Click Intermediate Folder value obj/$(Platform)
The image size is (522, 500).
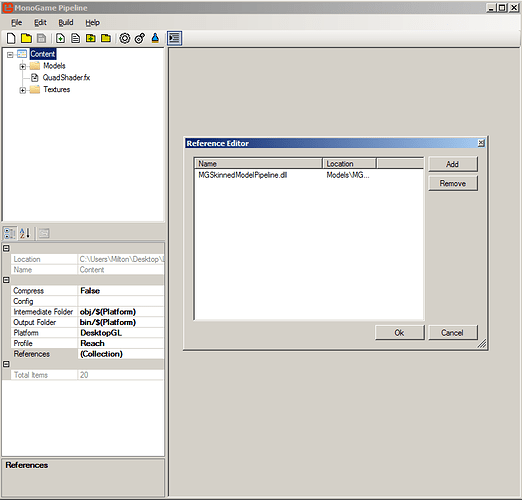(x=121, y=312)
